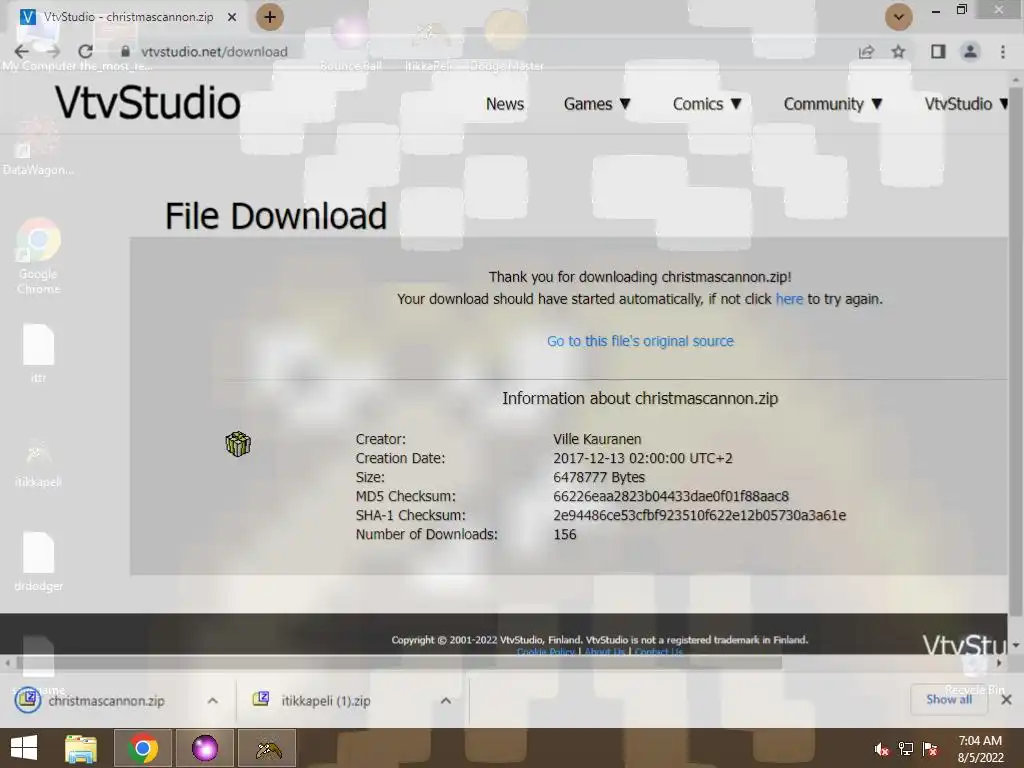1024x768 pixels.
Task: Open Cookie Policy footer link
Action: tap(545, 652)
